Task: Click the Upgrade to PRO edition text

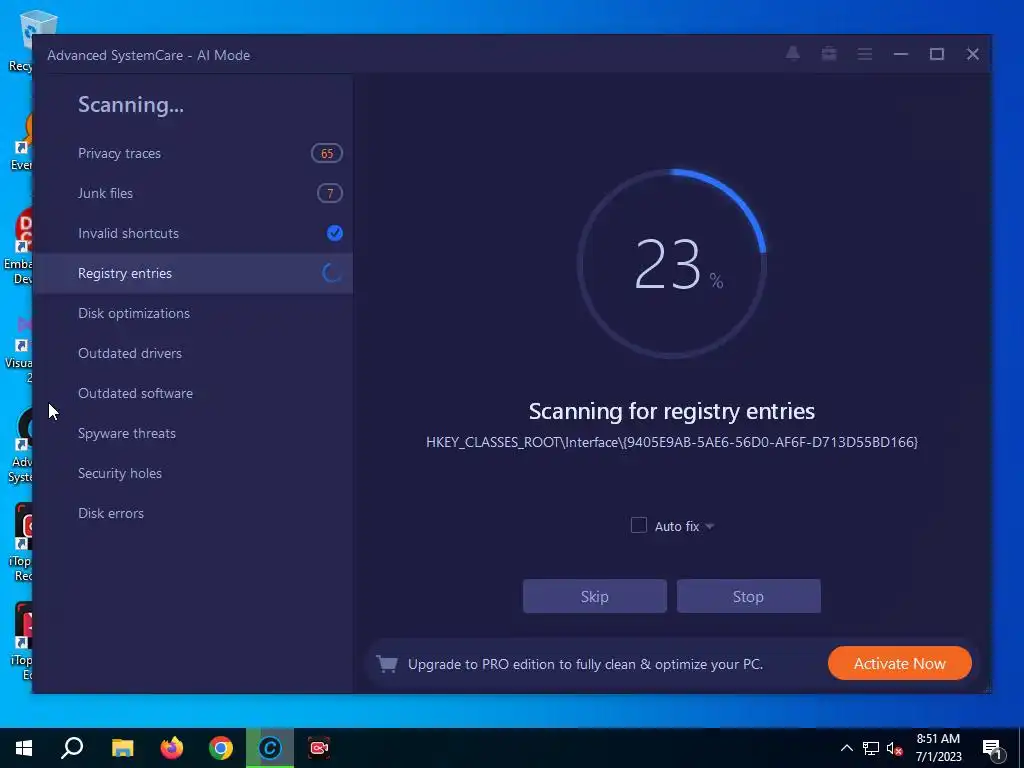Action: (x=585, y=664)
